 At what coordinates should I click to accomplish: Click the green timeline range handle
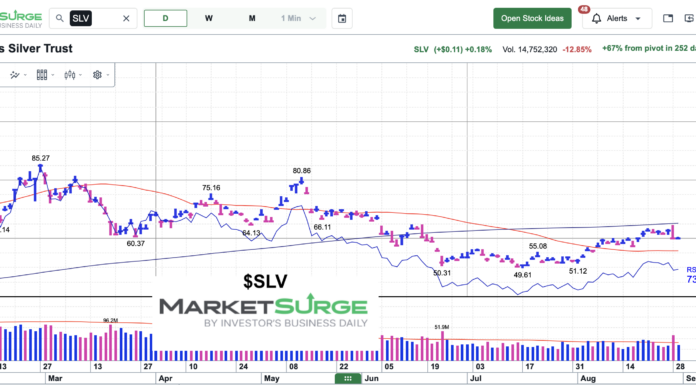coord(348,379)
